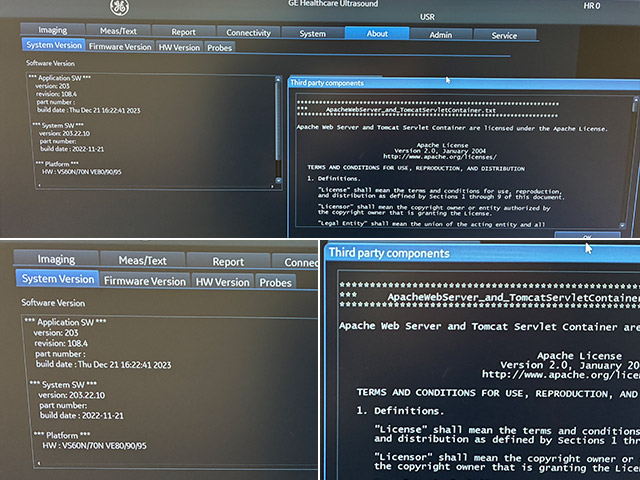Image resolution: width=640 pixels, height=480 pixels.
Task: Select Firmware Version sub-tab in the top photo
Action: click(x=120, y=47)
